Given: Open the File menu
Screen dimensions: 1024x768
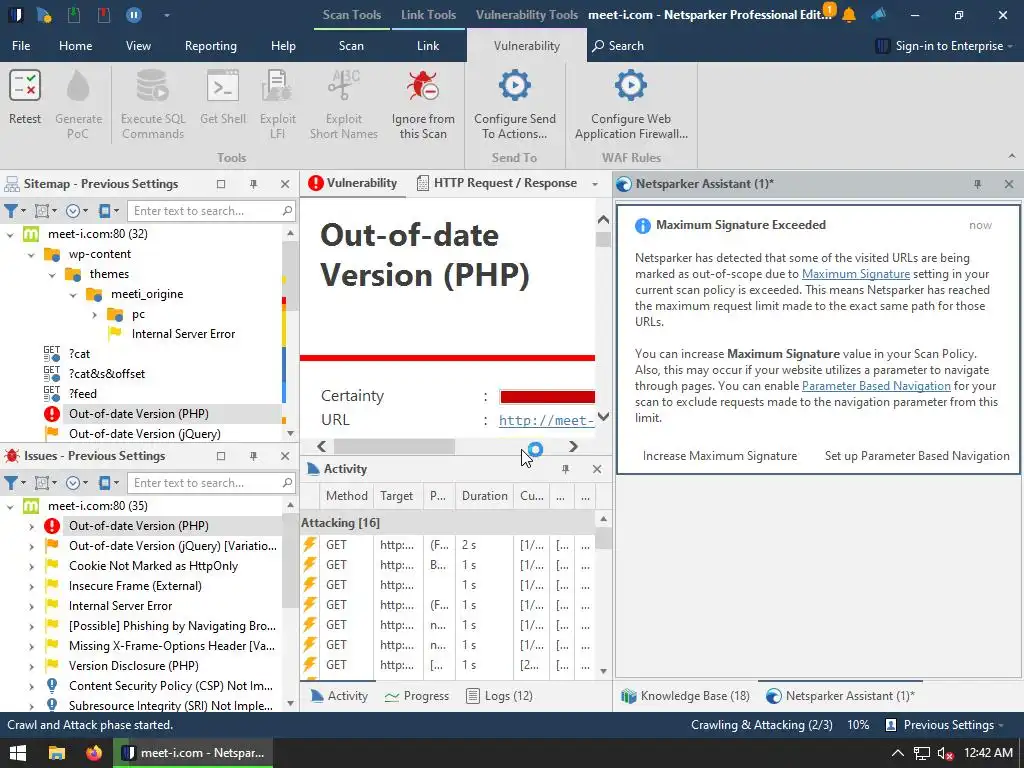Looking at the screenshot, I should tap(21, 46).
